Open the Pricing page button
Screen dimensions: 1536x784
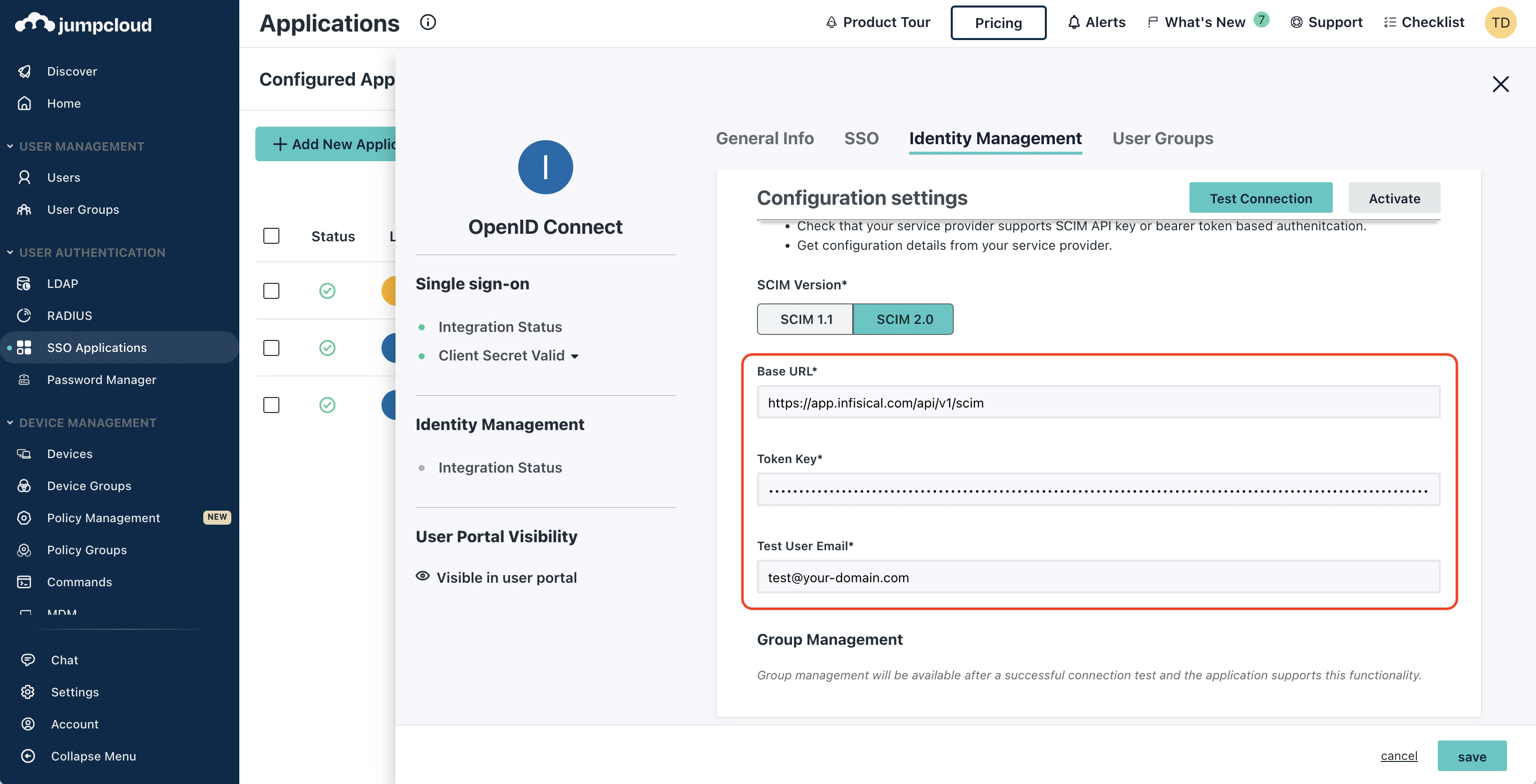tap(998, 23)
